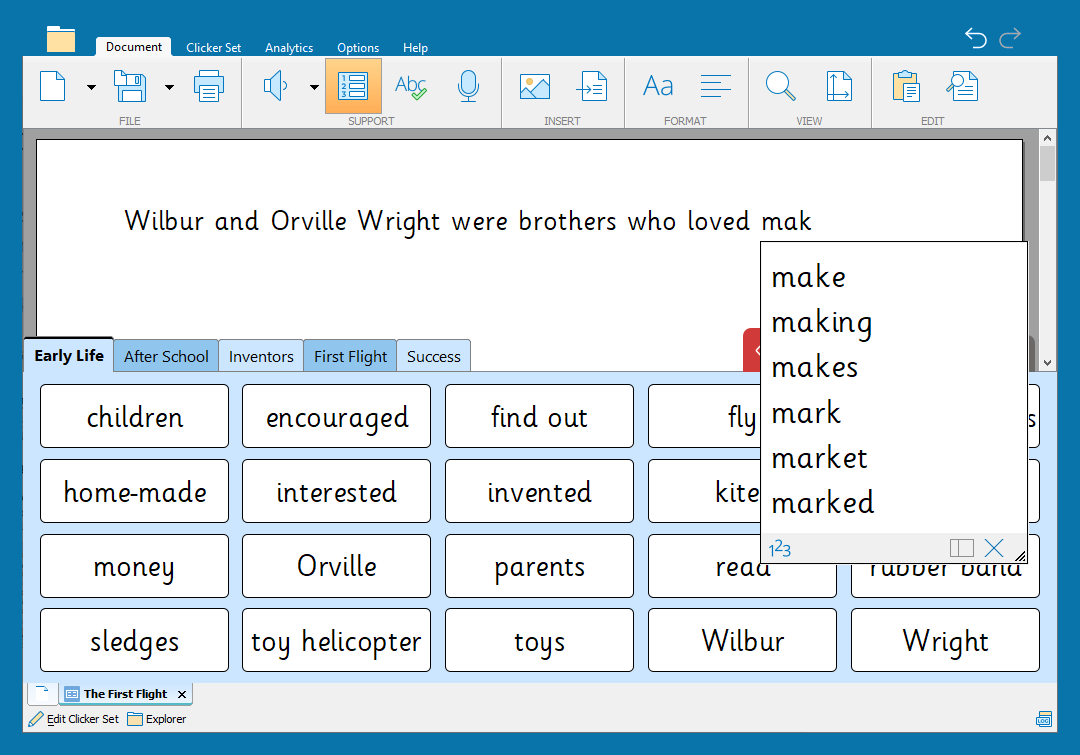Click the Speak (speaker) icon
This screenshot has width=1080, height=755.
275,86
